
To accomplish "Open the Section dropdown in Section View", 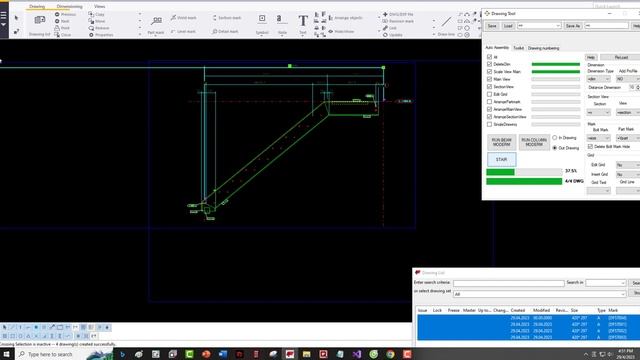I will click(598, 112).
